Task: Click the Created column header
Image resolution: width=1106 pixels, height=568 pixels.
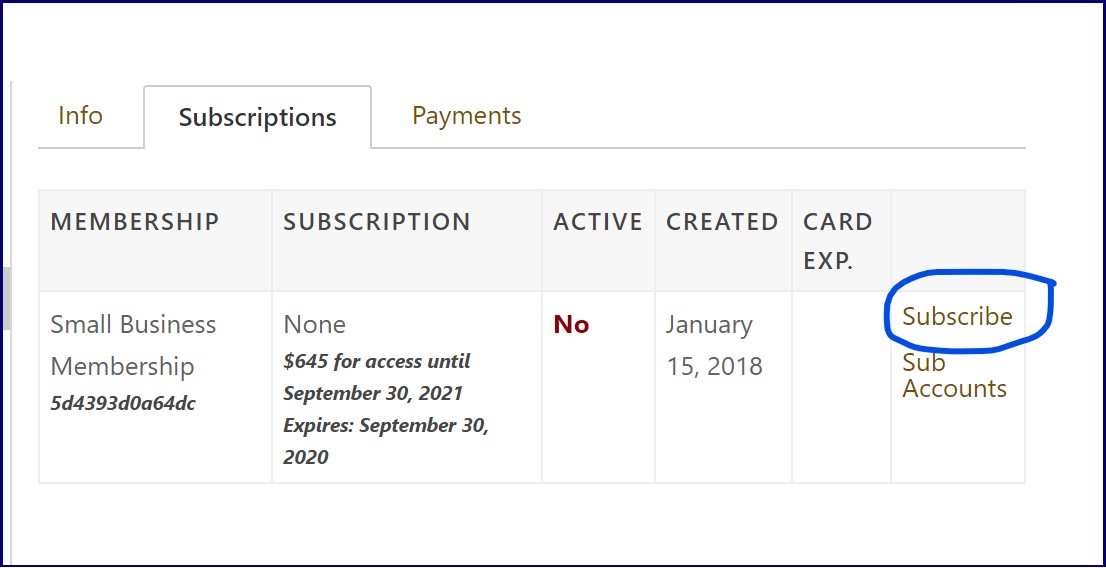Action: point(722,222)
